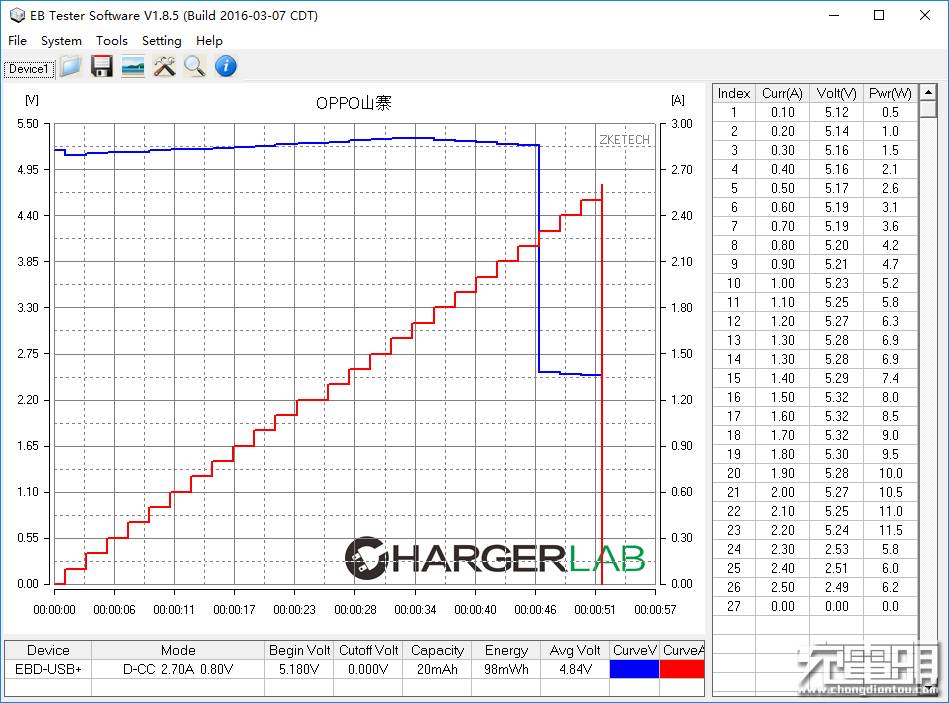This screenshot has width=949, height=703.
Task: Click the picture screenshot toolbar icon
Action: pos(133,67)
